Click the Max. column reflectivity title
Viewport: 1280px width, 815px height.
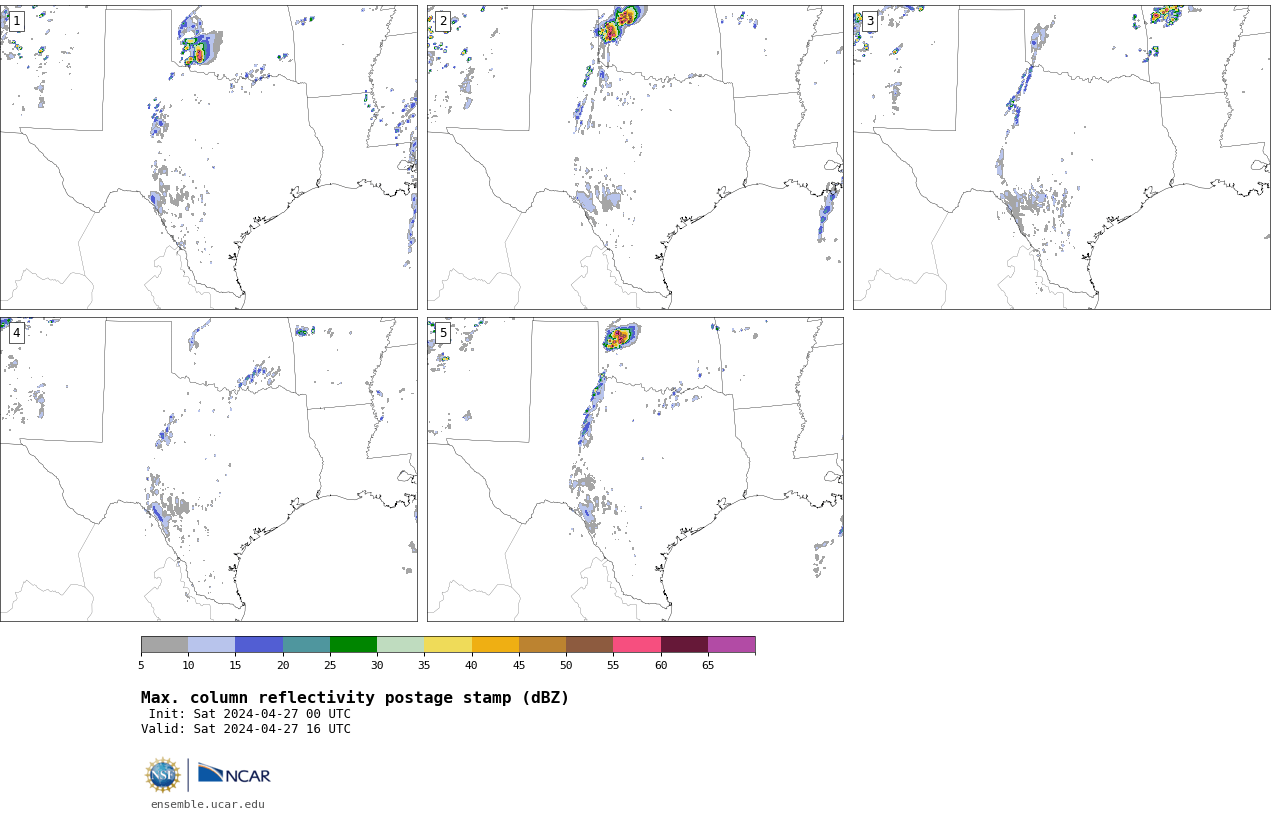355,698
